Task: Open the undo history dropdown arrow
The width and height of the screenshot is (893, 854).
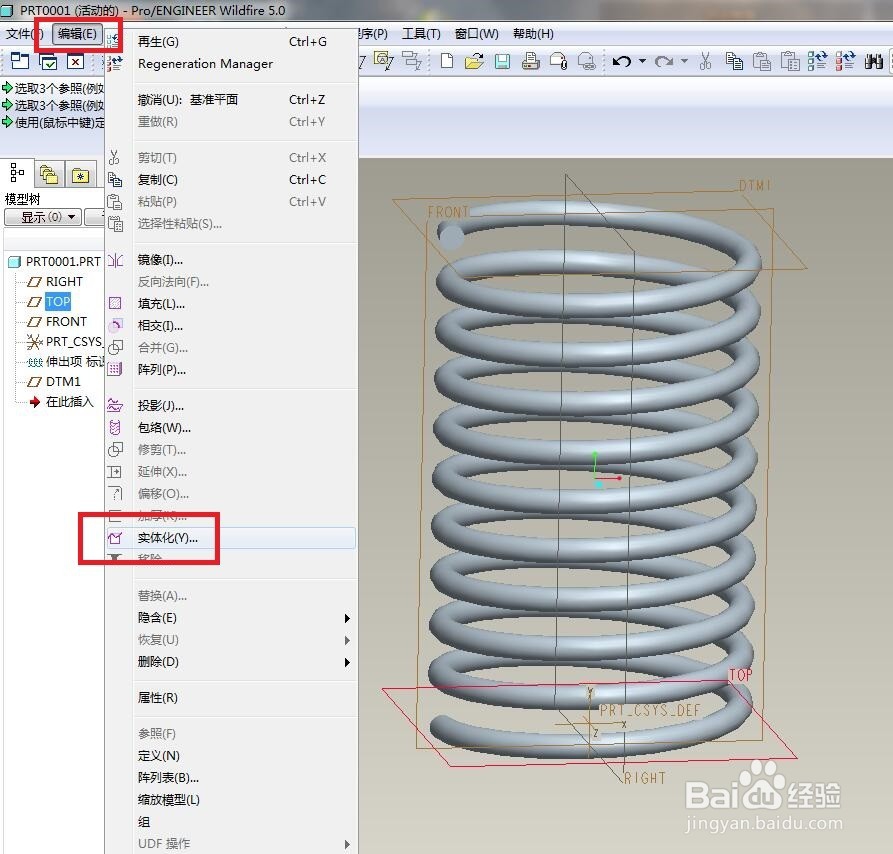Action: [642, 60]
